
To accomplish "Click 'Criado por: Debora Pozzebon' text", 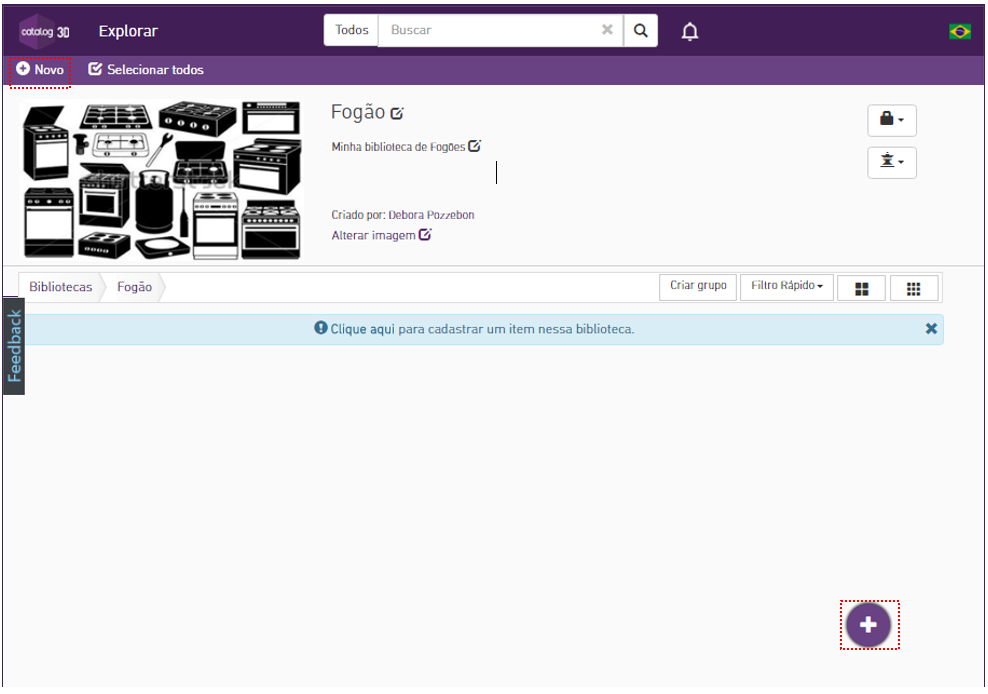I will click(403, 215).
